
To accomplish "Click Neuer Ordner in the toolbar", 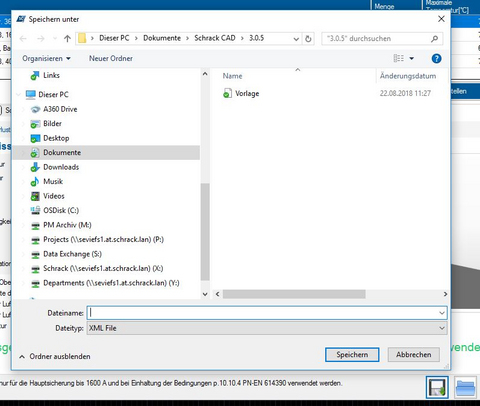I will coord(111,59).
